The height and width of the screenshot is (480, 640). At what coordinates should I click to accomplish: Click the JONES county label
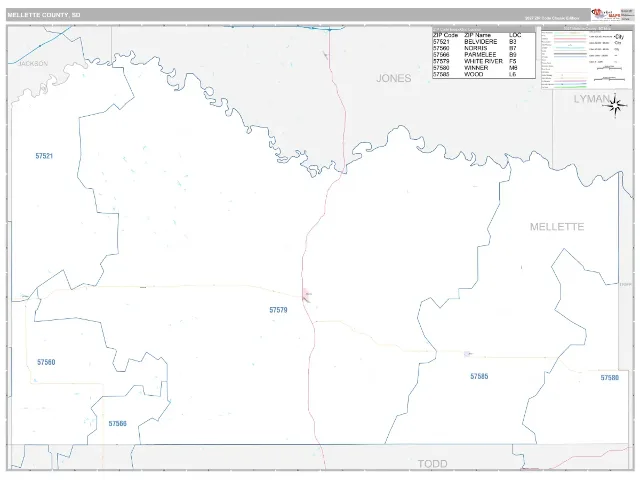(x=393, y=78)
